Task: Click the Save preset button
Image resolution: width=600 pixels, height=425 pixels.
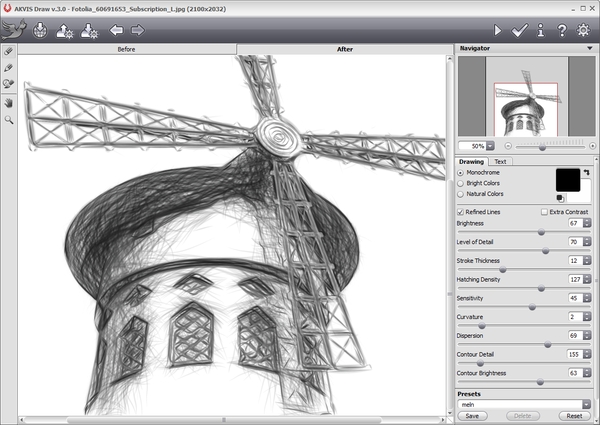Action: (x=471, y=415)
